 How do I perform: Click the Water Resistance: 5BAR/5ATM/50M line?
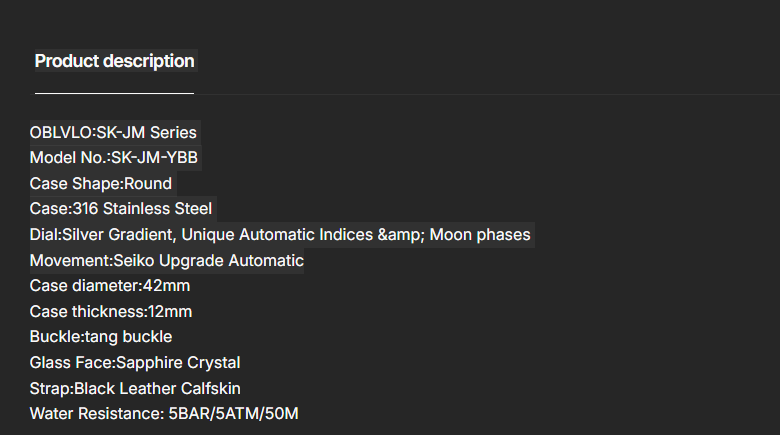(164, 414)
